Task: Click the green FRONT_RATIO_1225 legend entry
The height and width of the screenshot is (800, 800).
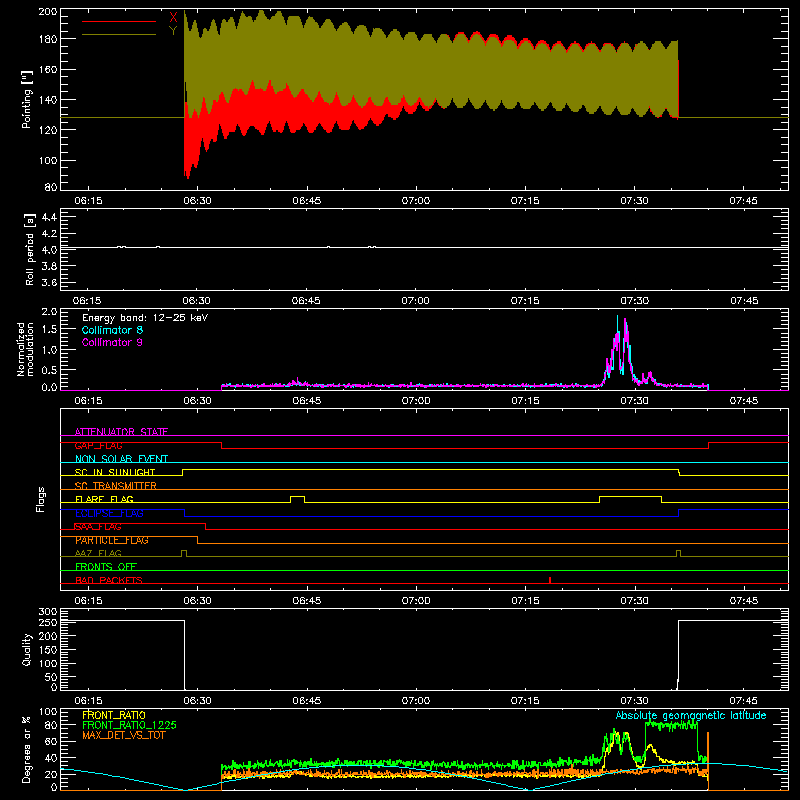Action: 130,725
